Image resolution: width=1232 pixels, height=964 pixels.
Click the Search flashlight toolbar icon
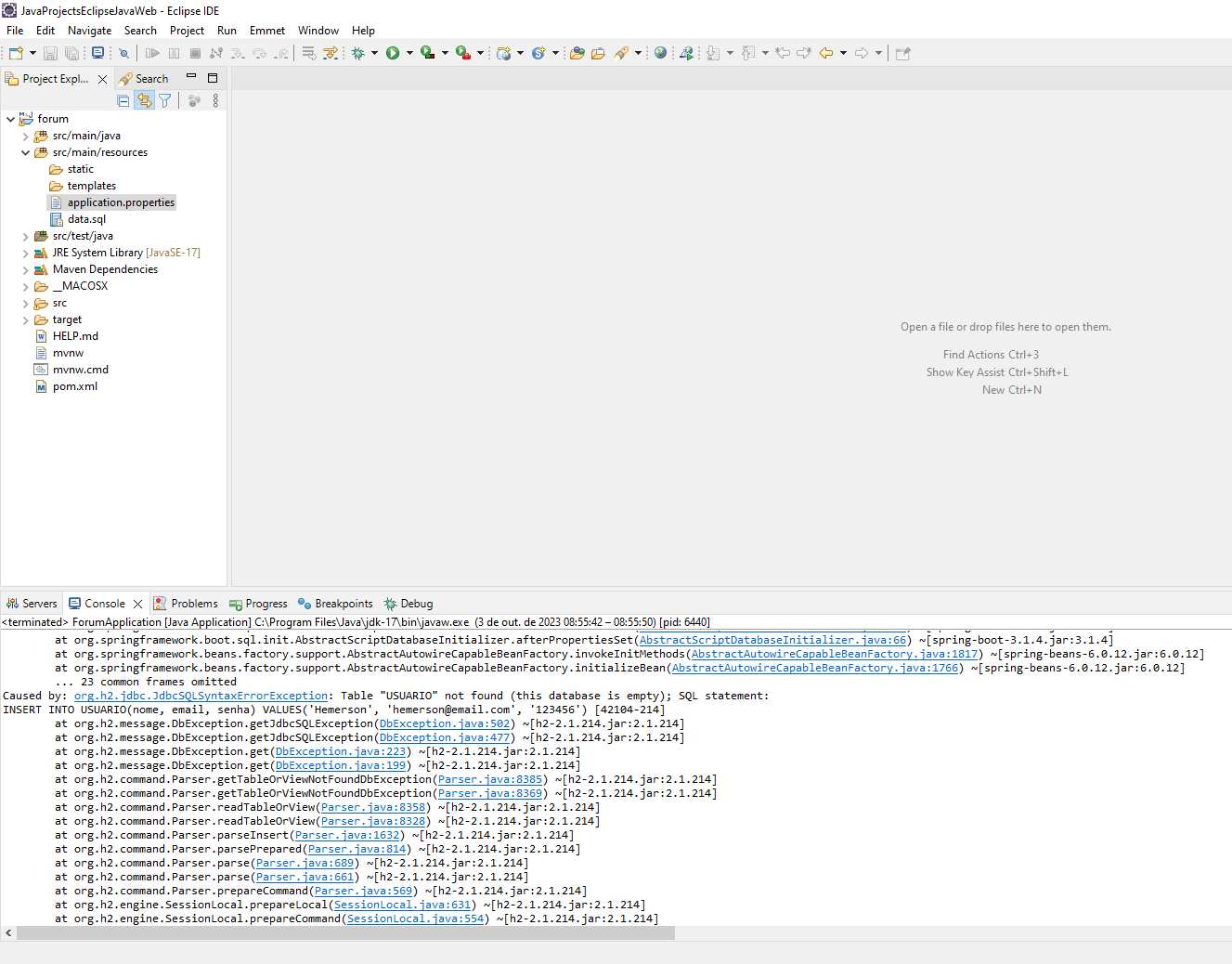coord(621,53)
